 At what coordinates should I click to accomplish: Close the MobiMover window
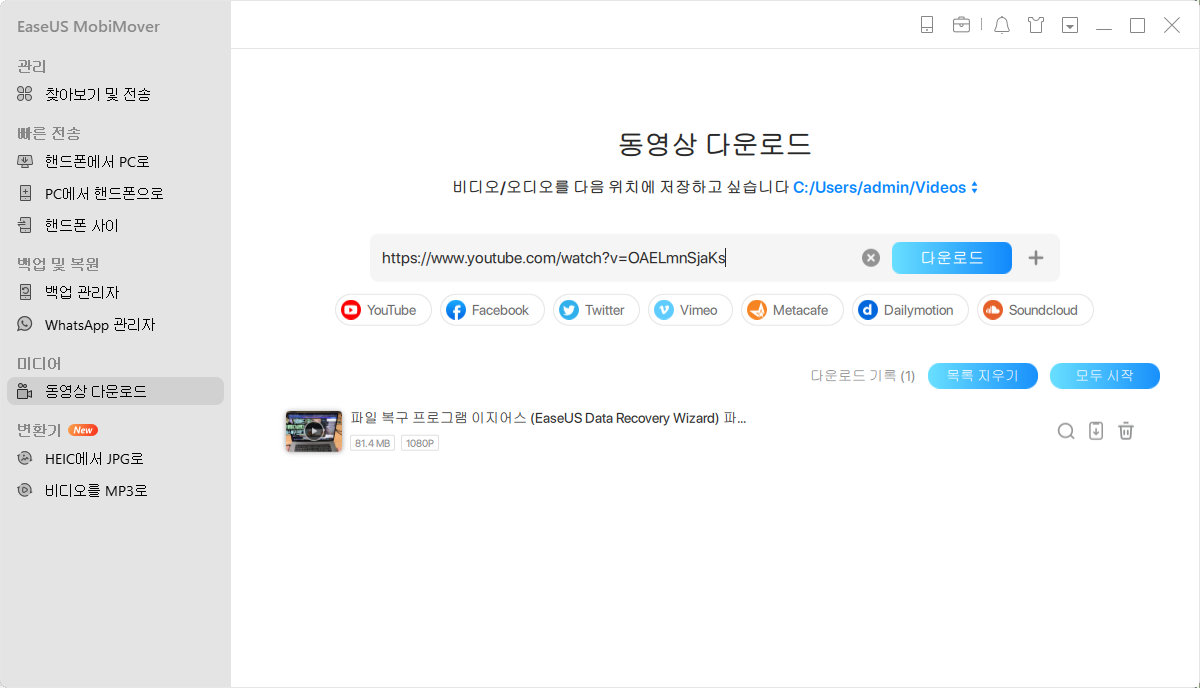1172,26
